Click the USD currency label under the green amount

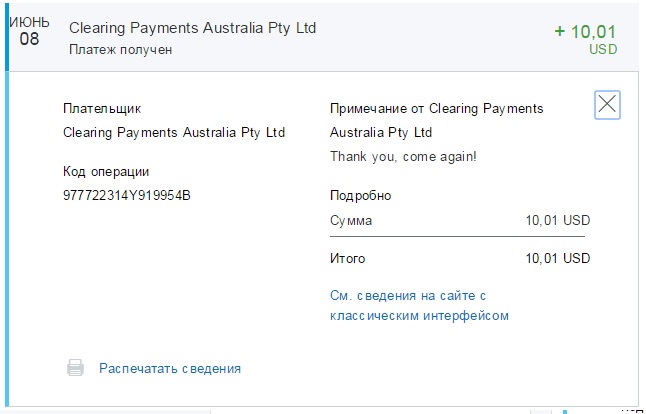[x=603, y=48]
